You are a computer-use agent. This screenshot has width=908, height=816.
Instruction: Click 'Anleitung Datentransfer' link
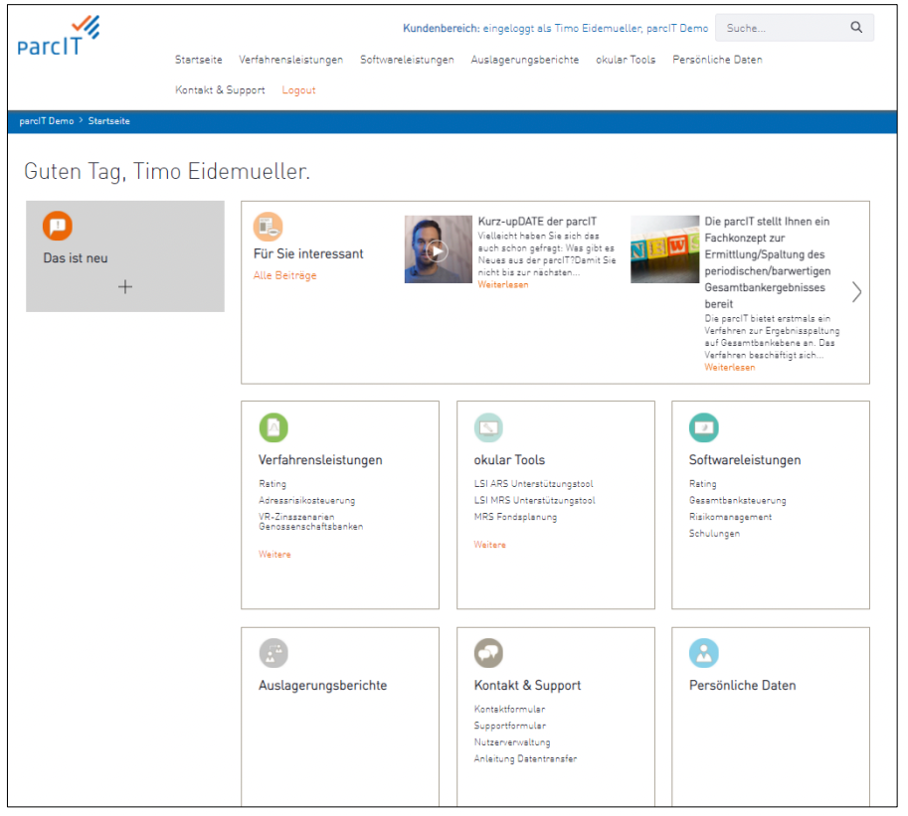coord(525,758)
